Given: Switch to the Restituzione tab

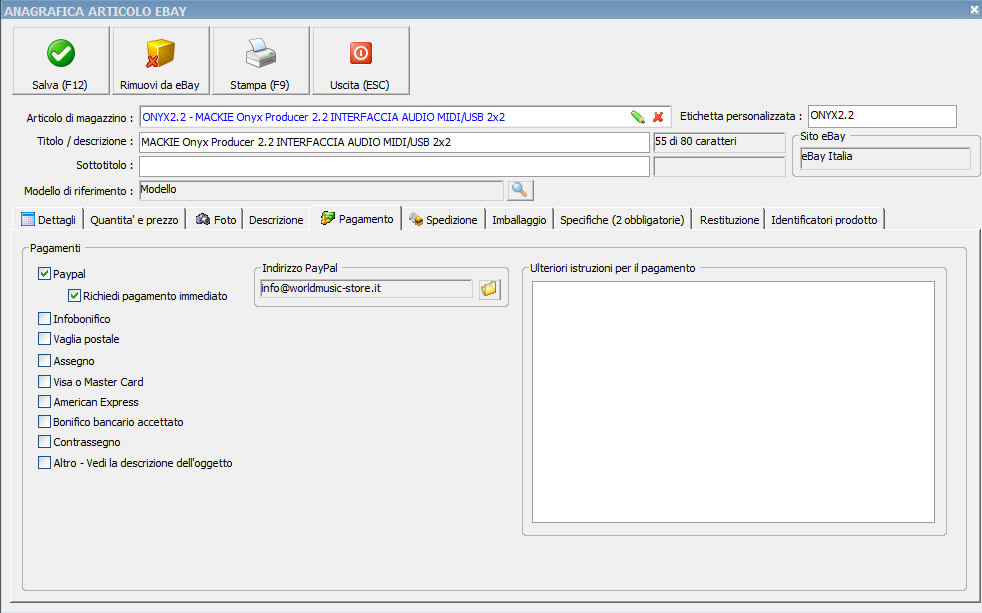Looking at the screenshot, I should [729, 220].
